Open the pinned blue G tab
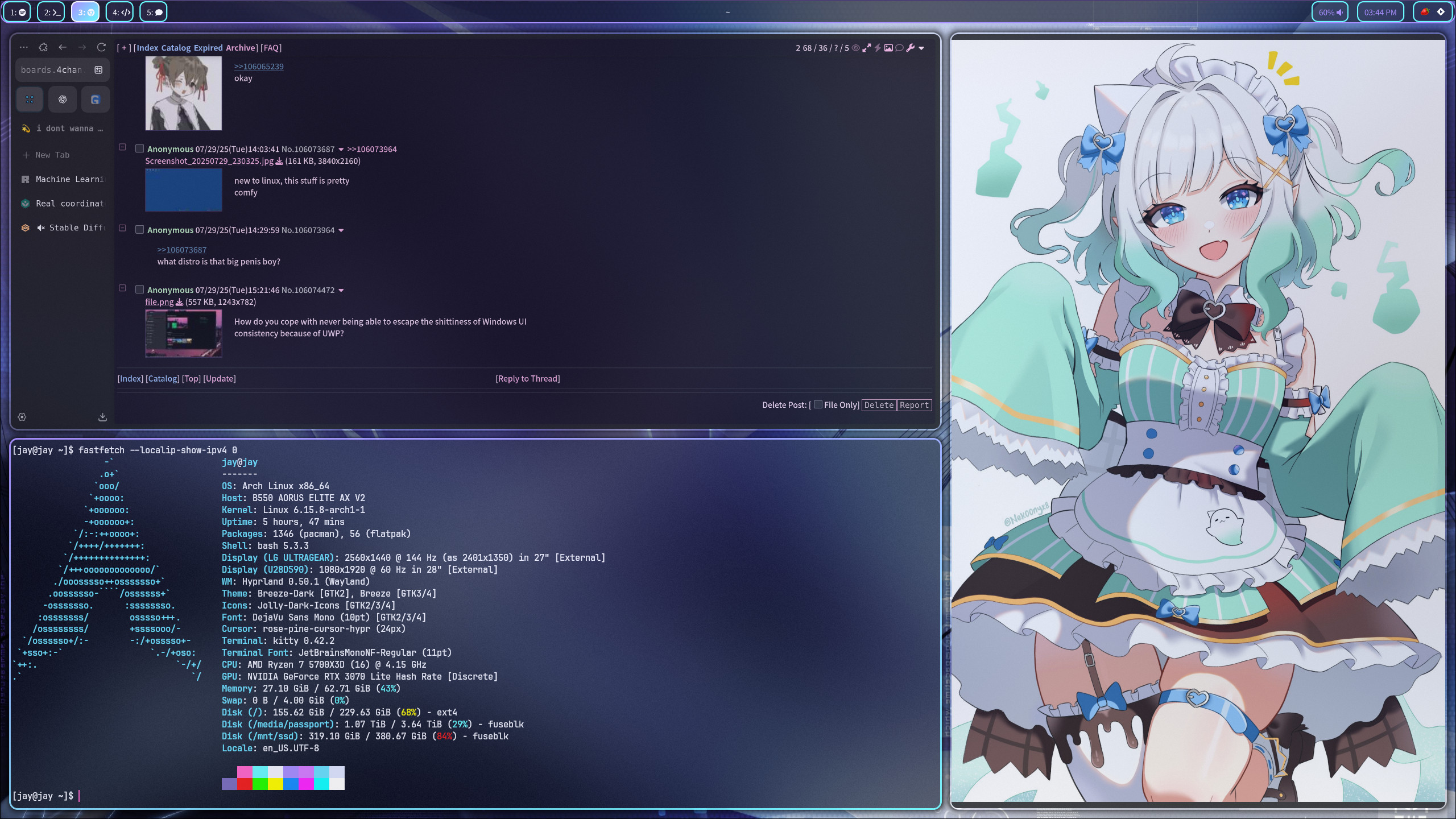The image size is (1456, 819). click(x=95, y=100)
